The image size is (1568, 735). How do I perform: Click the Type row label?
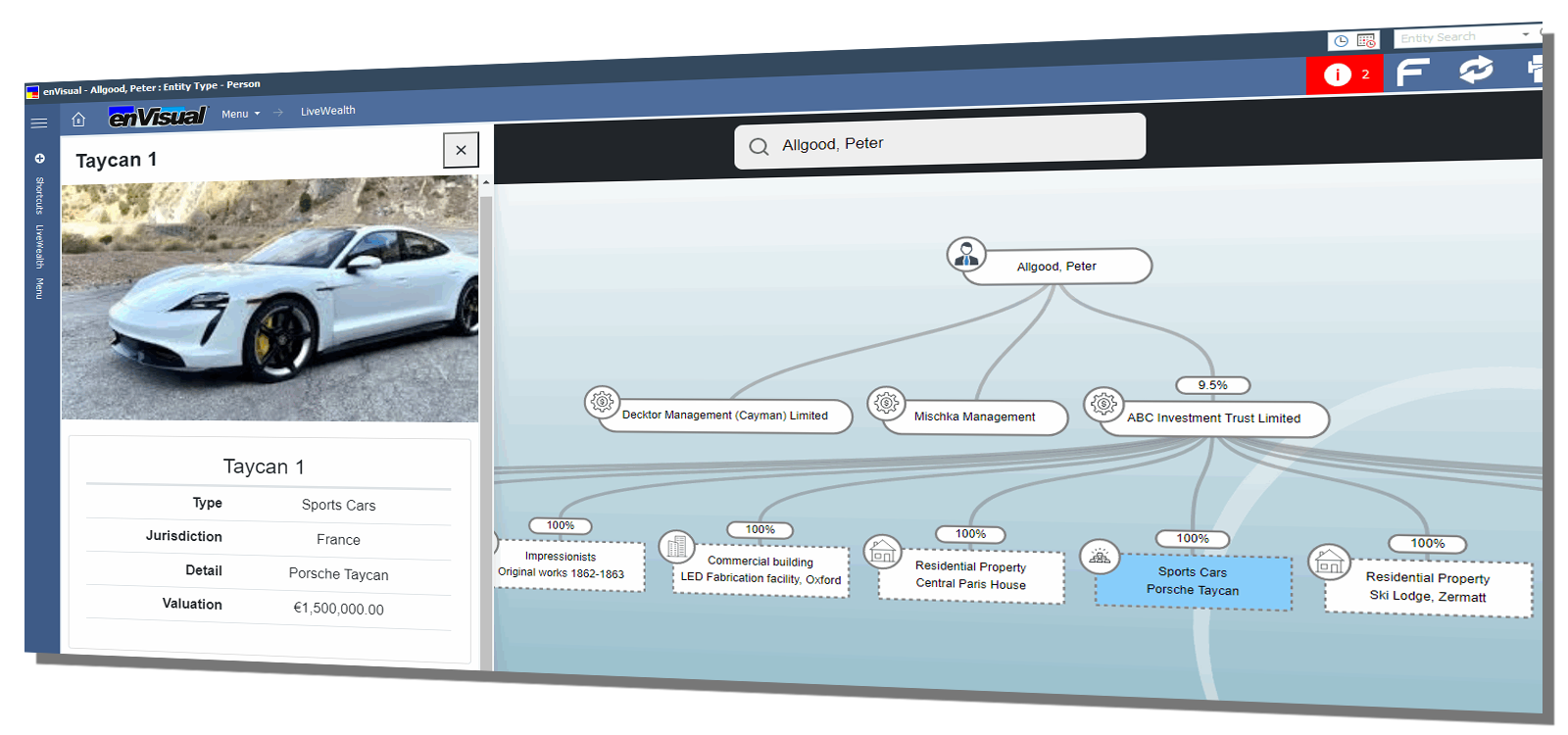tap(208, 503)
